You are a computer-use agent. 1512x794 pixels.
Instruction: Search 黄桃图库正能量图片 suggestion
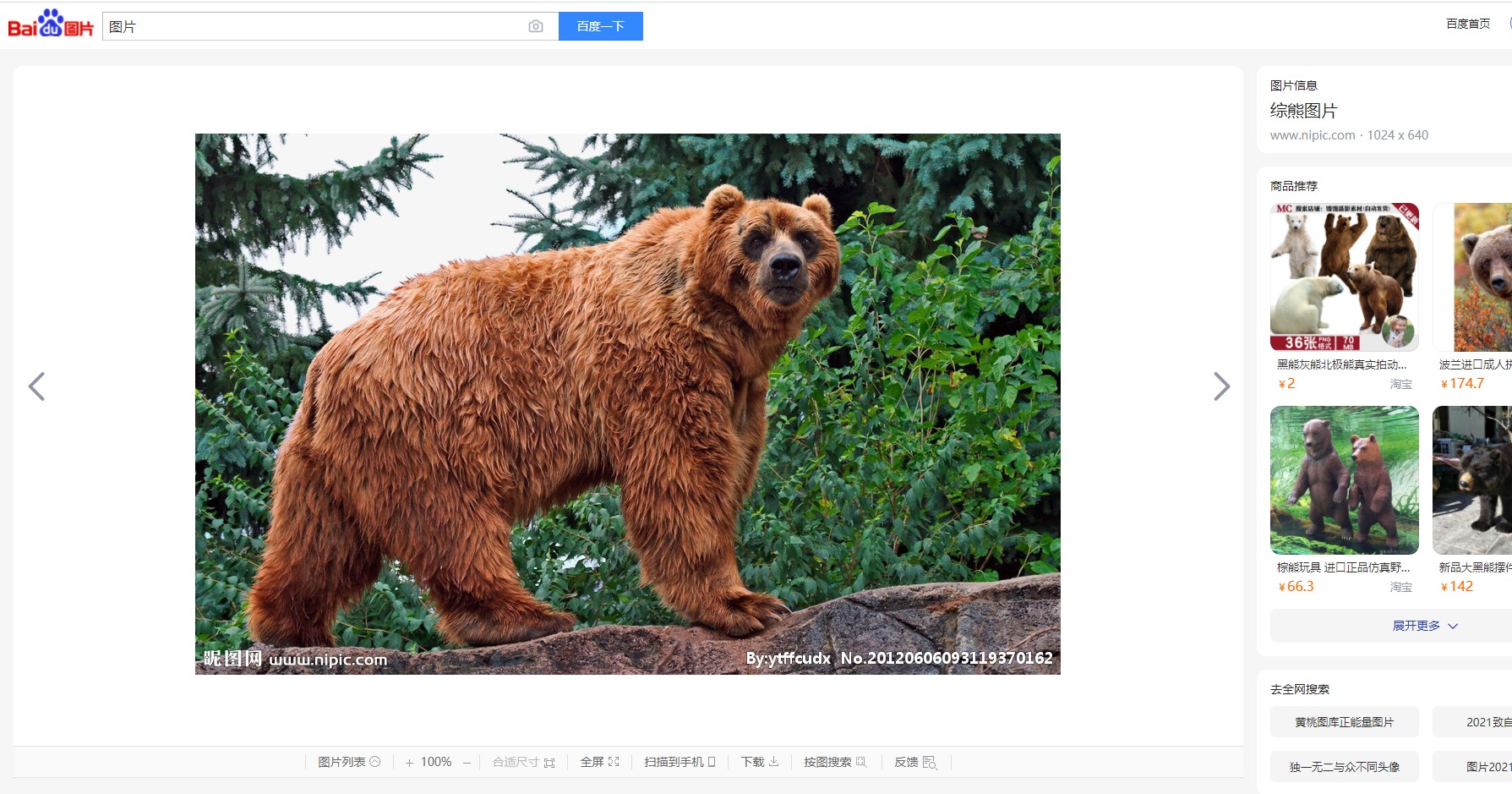(x=1345, y=722)
